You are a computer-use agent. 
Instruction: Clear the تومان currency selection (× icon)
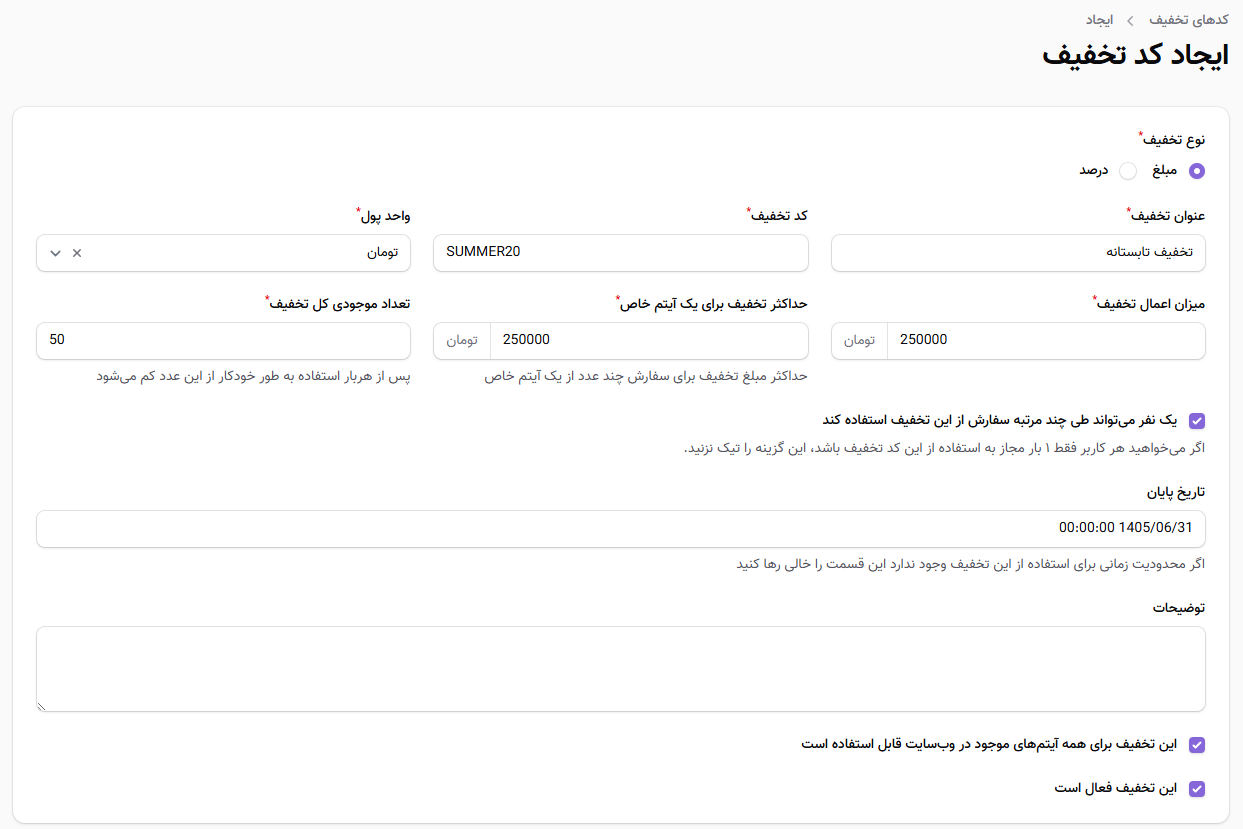tap(77, 253)
